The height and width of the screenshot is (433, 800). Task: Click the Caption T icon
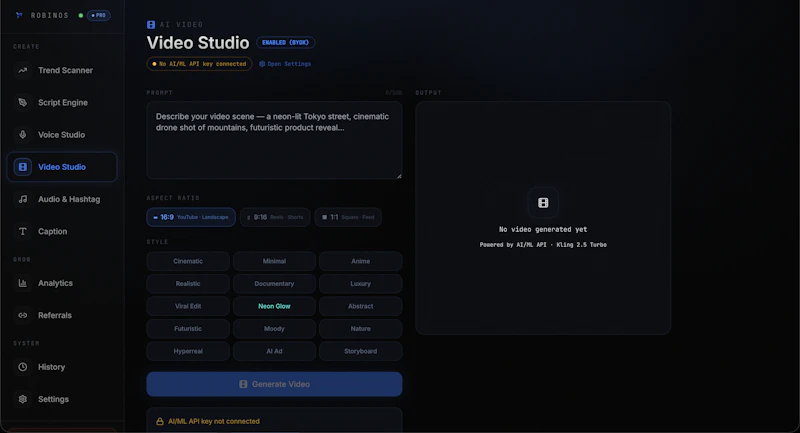[x=22, y=231]
